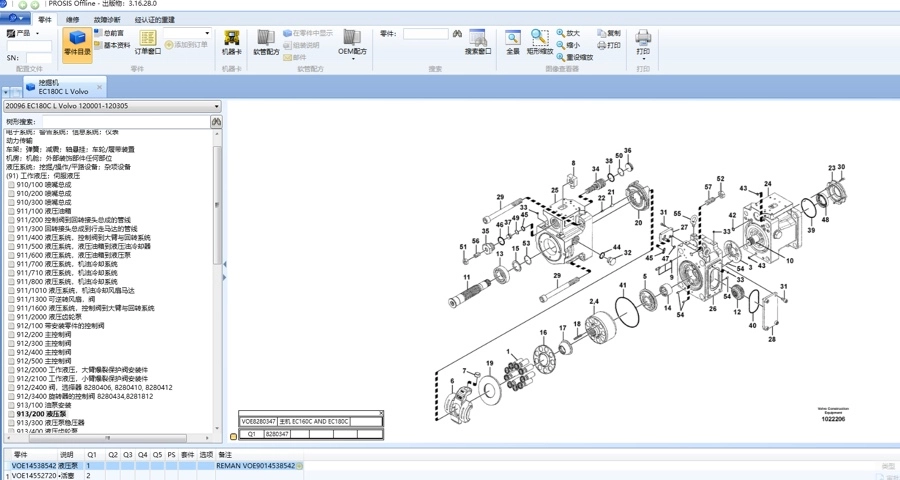
Task: Open the 机器卡 machine card
Action: point(232,43)
